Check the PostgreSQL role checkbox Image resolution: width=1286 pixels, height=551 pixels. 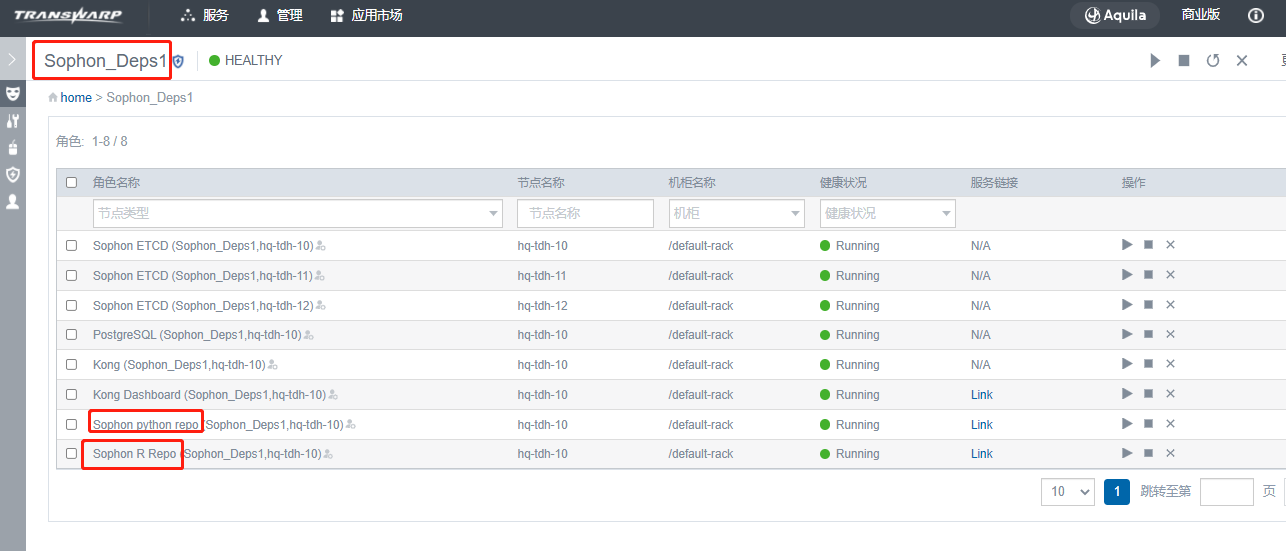click(71, 335)
